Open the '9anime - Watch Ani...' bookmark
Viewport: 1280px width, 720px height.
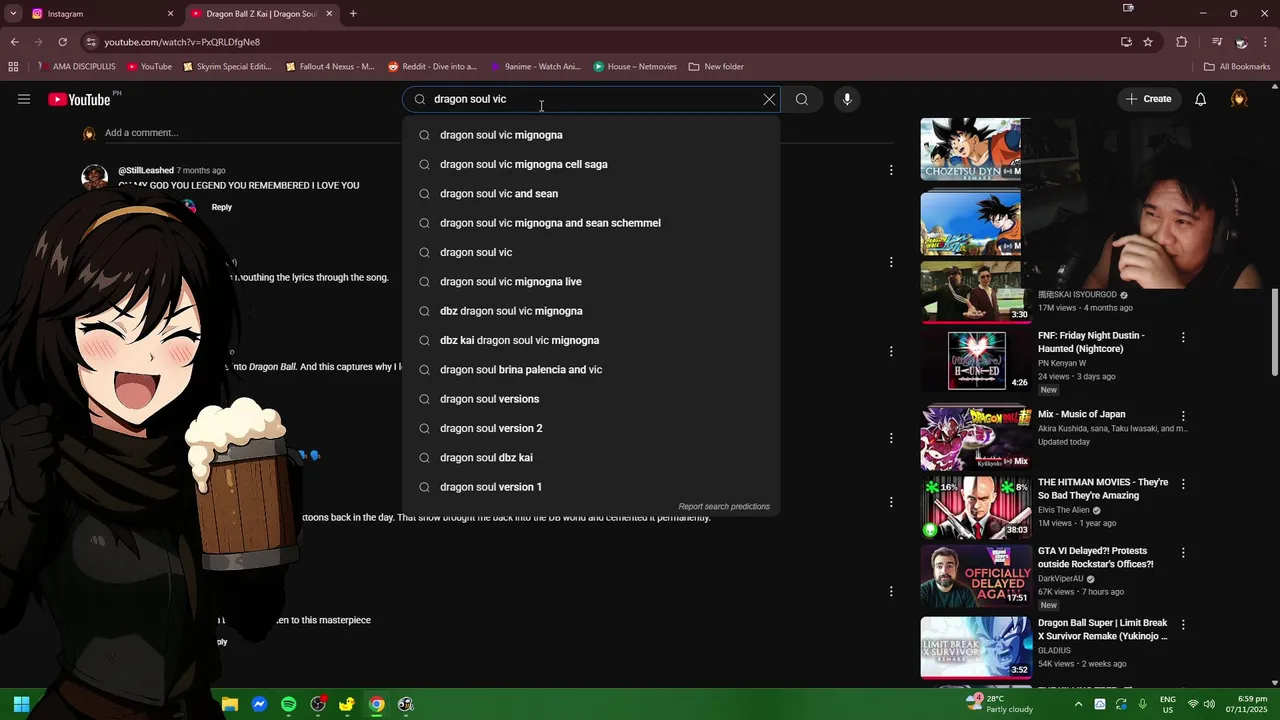coord(534,67)
